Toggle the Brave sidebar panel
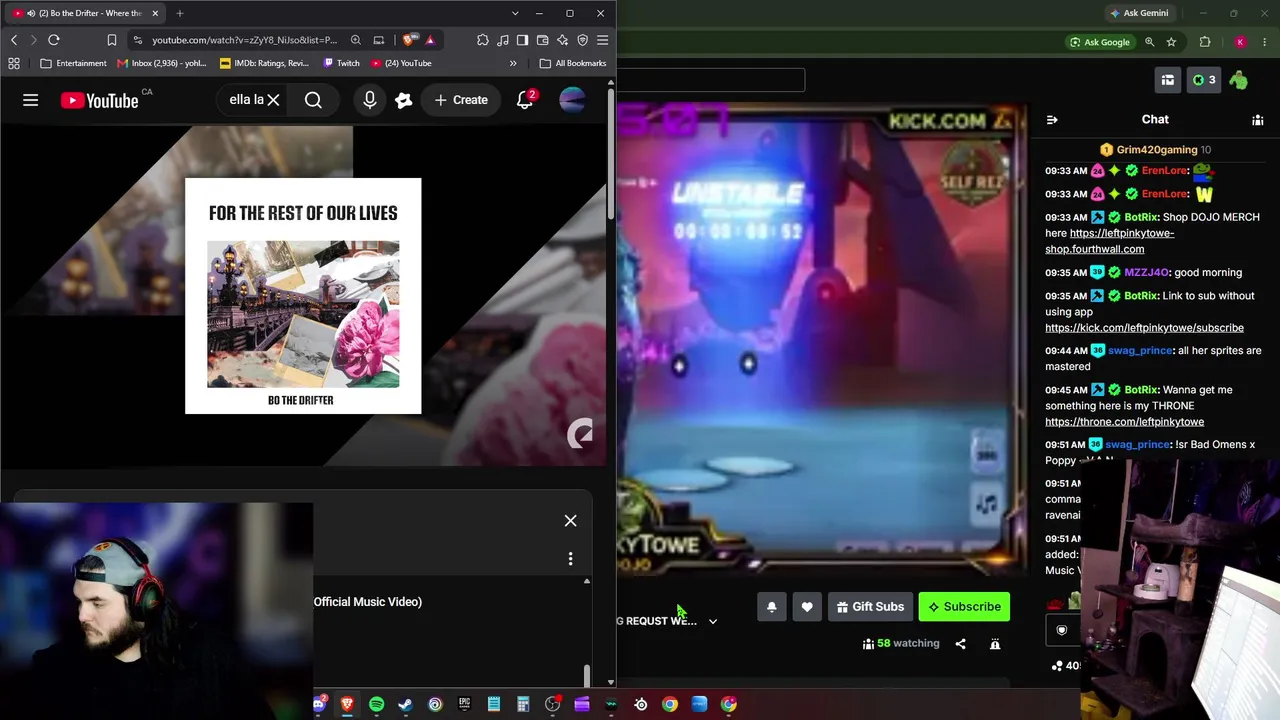 (523, 40)
